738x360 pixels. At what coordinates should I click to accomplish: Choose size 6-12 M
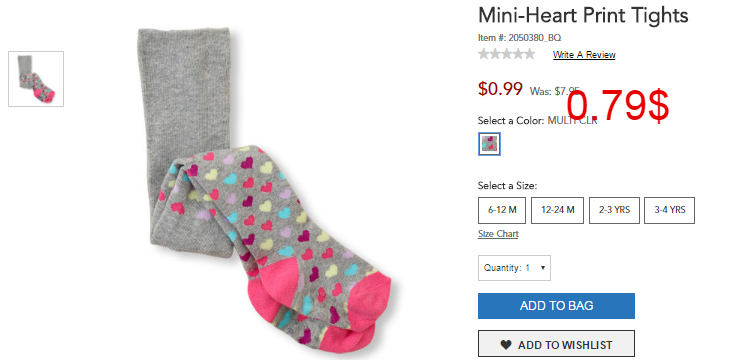pos(502,210)
